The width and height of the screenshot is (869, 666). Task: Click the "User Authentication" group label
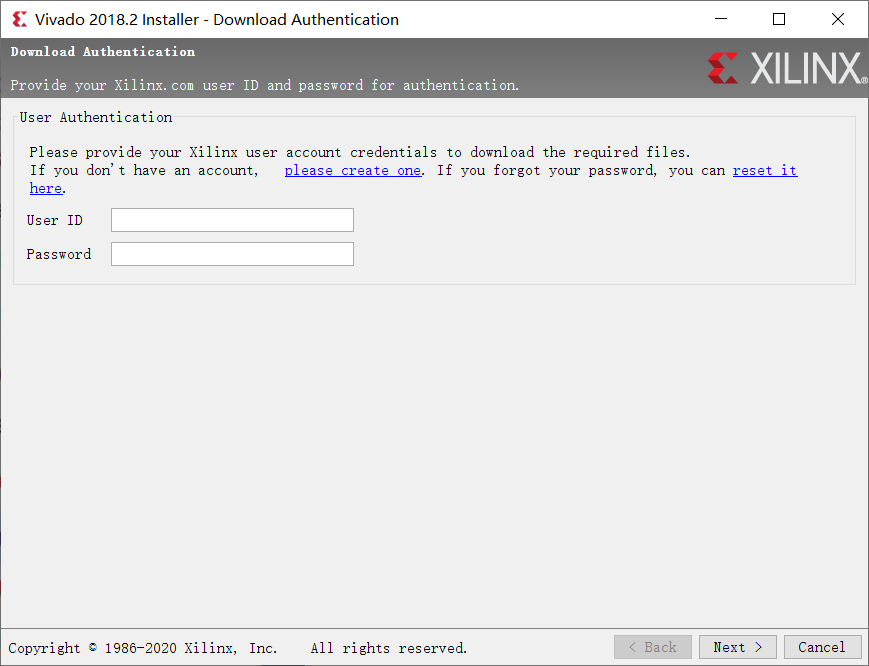pyautogui.click(x=96, y=117)
